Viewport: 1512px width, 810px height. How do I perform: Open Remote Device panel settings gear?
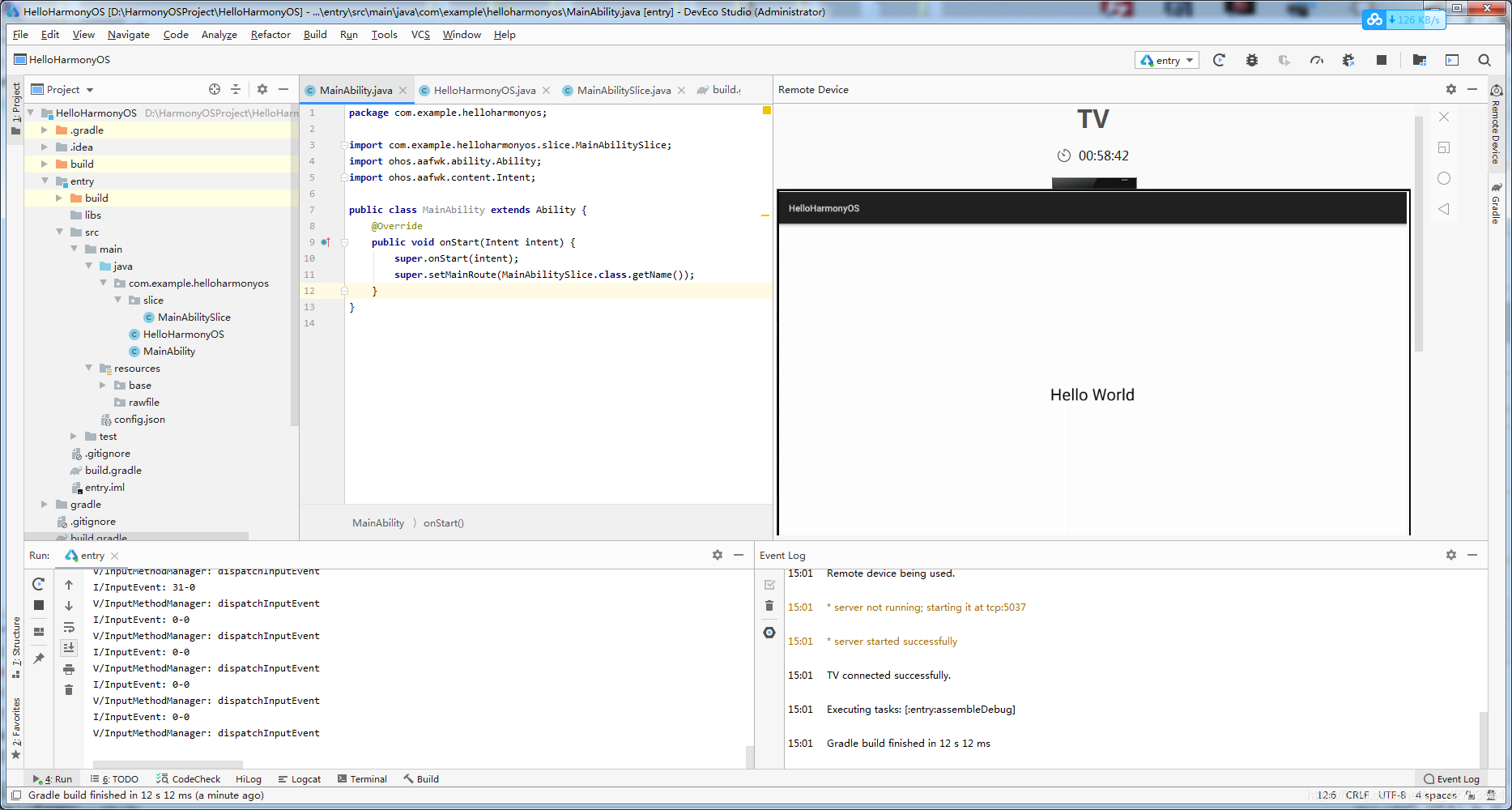pos(1451,89)
